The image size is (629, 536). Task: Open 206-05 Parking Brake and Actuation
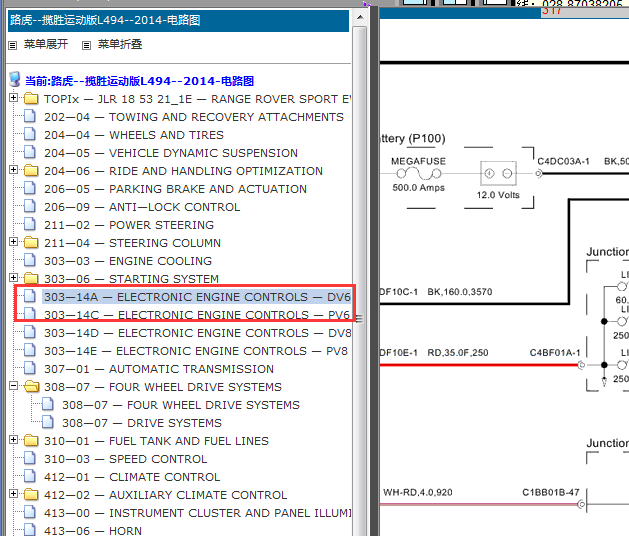point(175,189)
